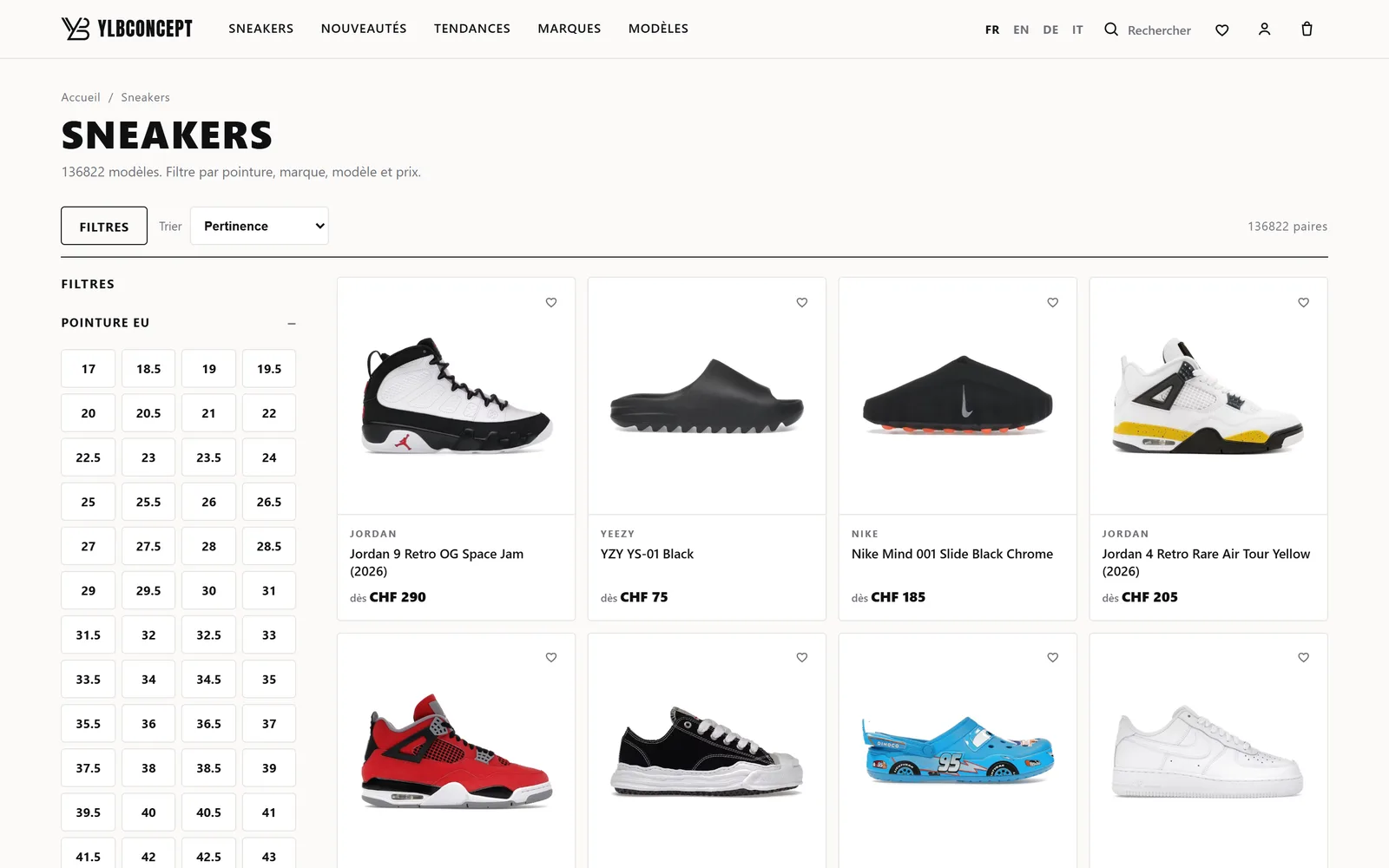The height and width of the screenshot is (868, 1389).
Task: Favorite the black canvas low-top sneaker
Action: point(802,657)
